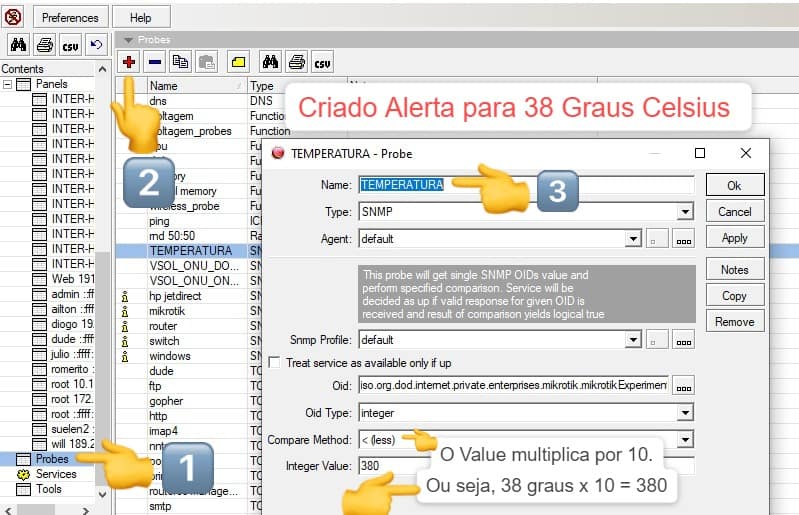
Task: Click the copy probe toolbar icon
Action: (181, 62)
